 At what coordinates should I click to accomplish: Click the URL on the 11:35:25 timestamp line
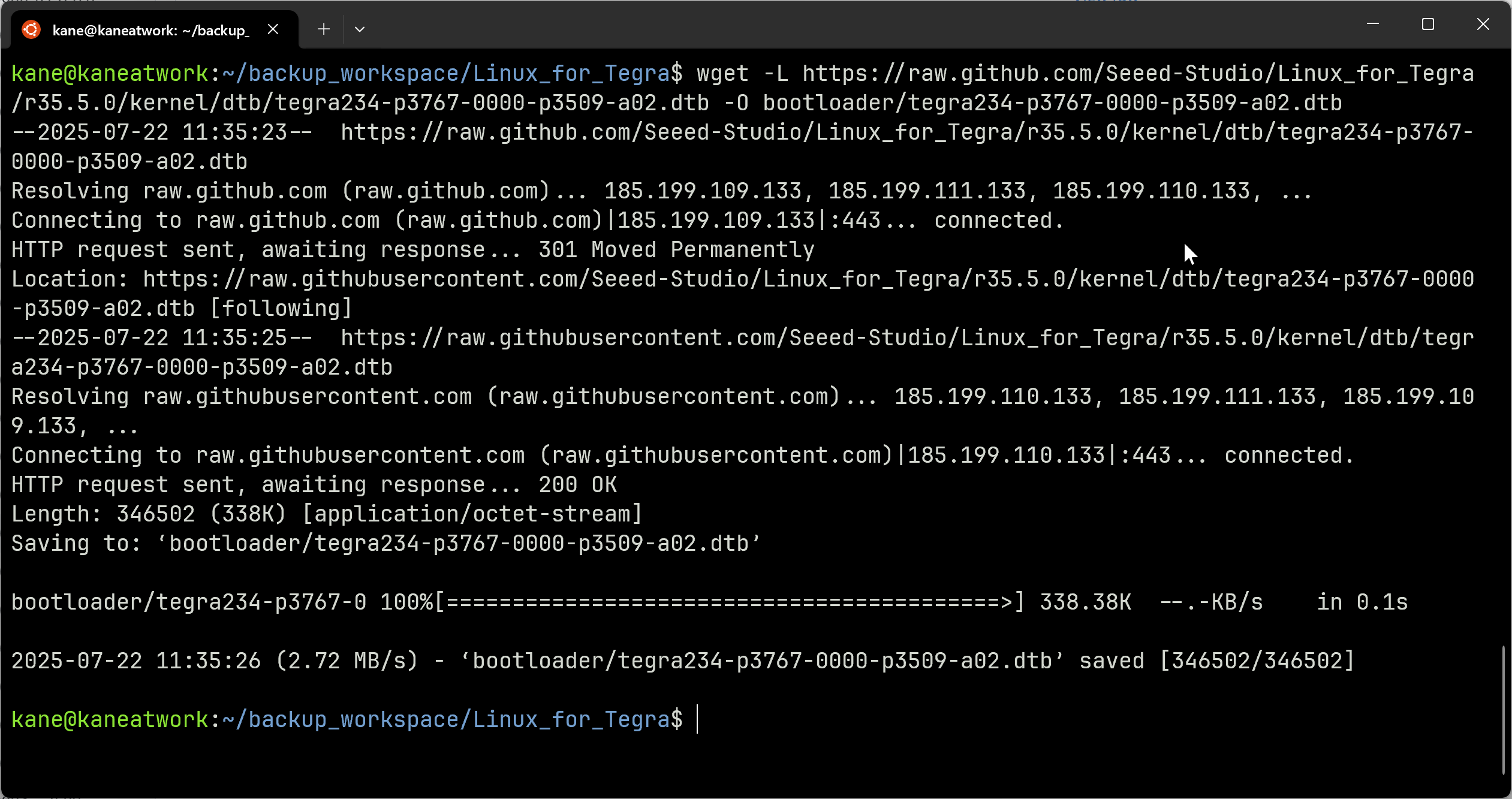pyautogui.click(x=743, y=352)
